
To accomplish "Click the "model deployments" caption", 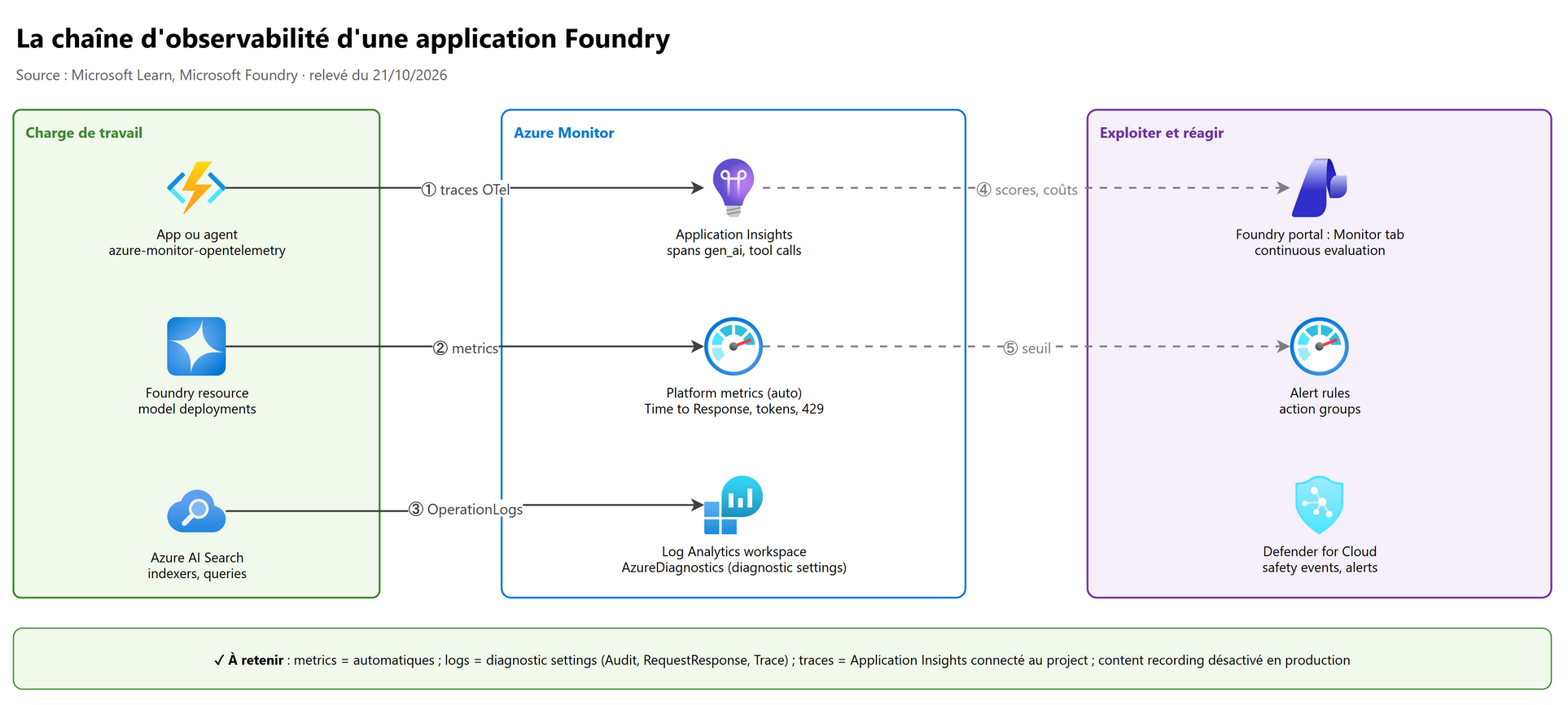I will 197,409.
